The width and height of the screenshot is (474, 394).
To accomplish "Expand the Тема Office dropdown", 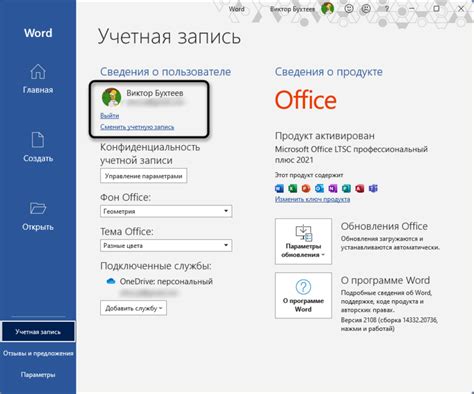I will 166,245.
